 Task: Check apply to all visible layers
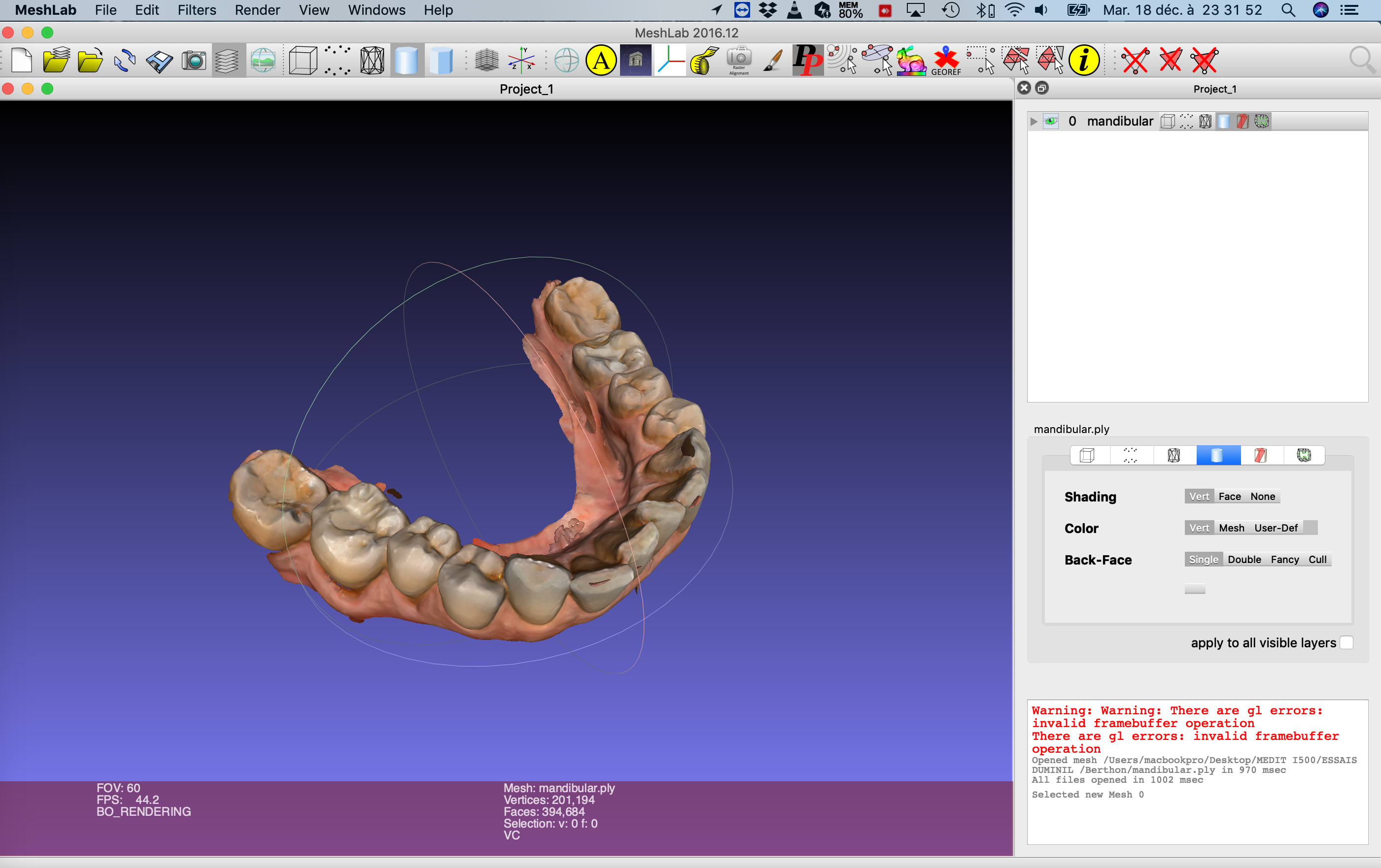click(x=1346, y=643)
